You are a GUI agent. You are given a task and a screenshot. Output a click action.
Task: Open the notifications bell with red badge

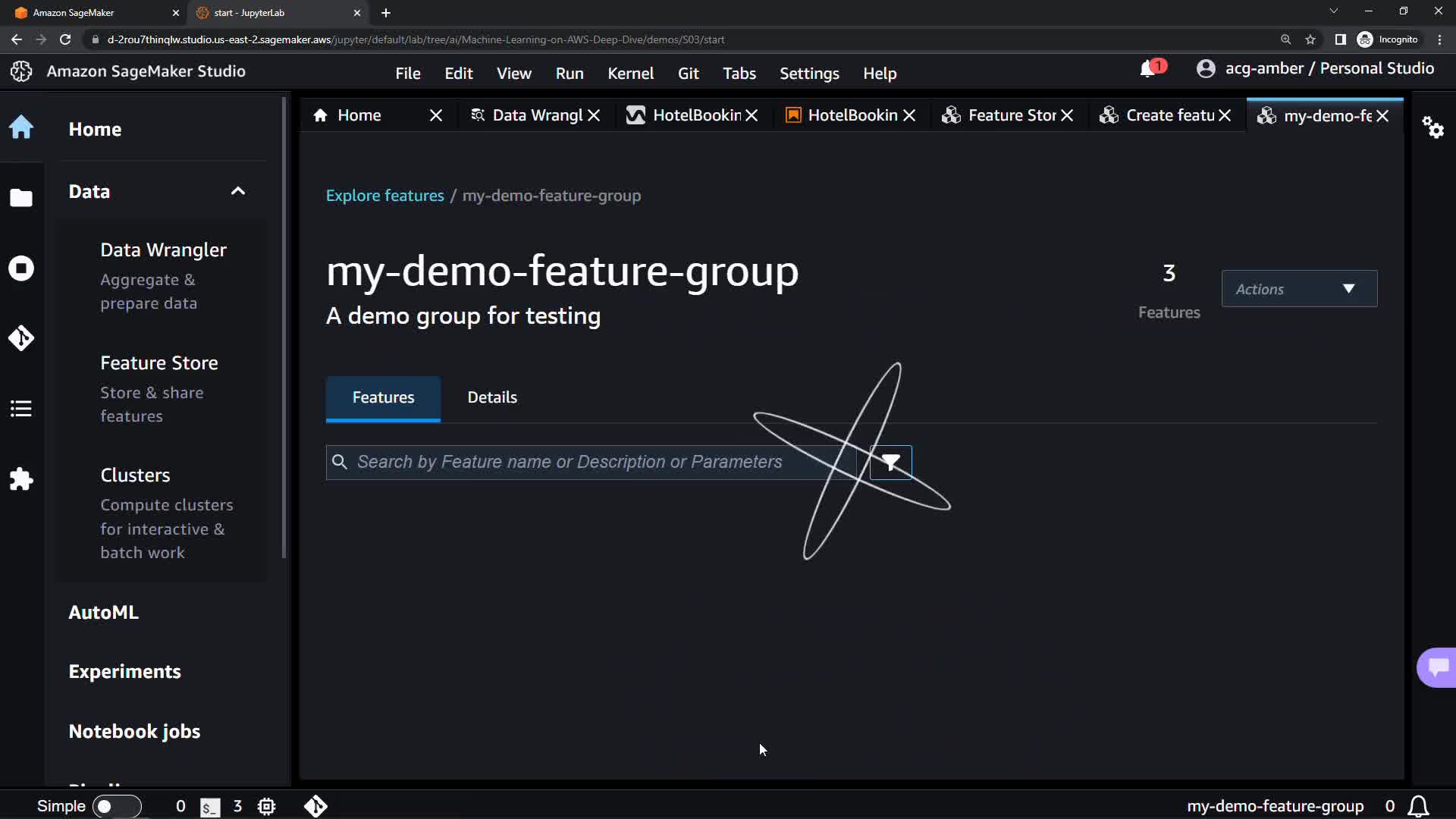click(1148, 69)
